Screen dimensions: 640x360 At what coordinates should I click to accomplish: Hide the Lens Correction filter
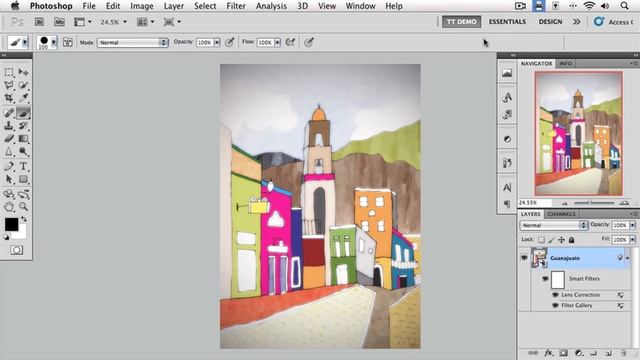click(555, 294)
